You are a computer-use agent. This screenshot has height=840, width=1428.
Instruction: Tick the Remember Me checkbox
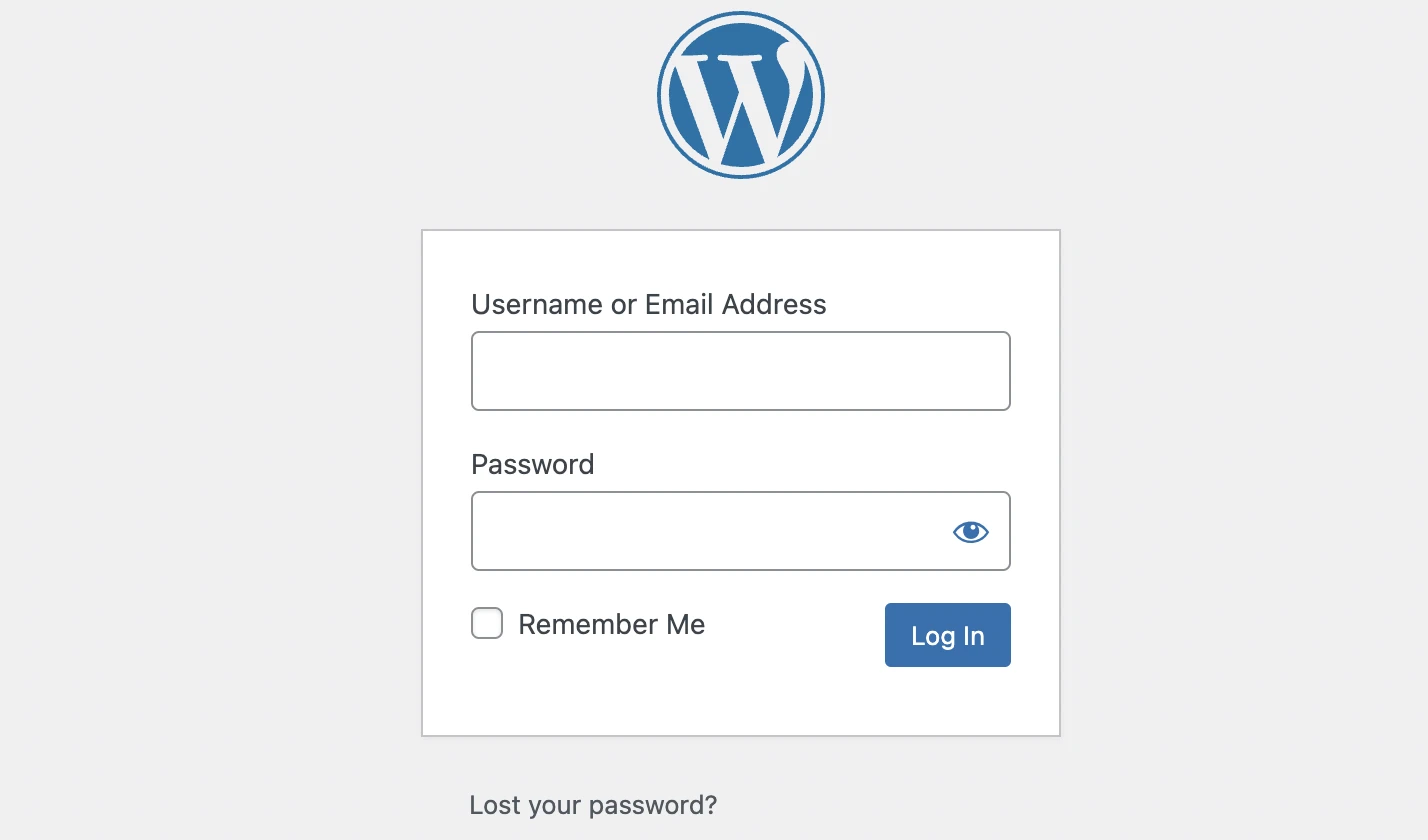(487, 624)
